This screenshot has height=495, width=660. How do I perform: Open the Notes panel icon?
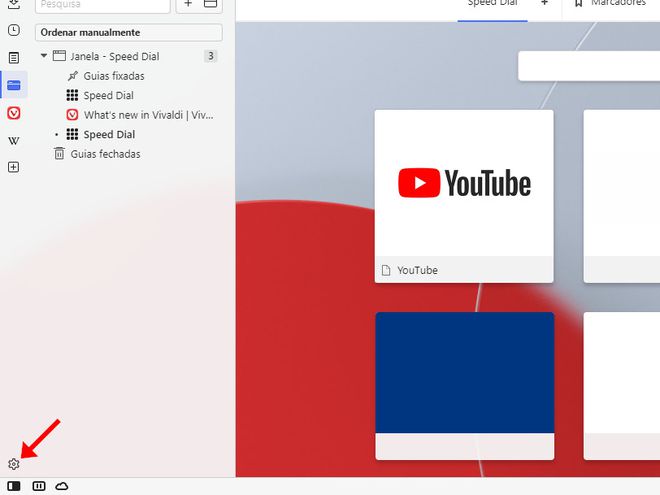click(14, 58)
